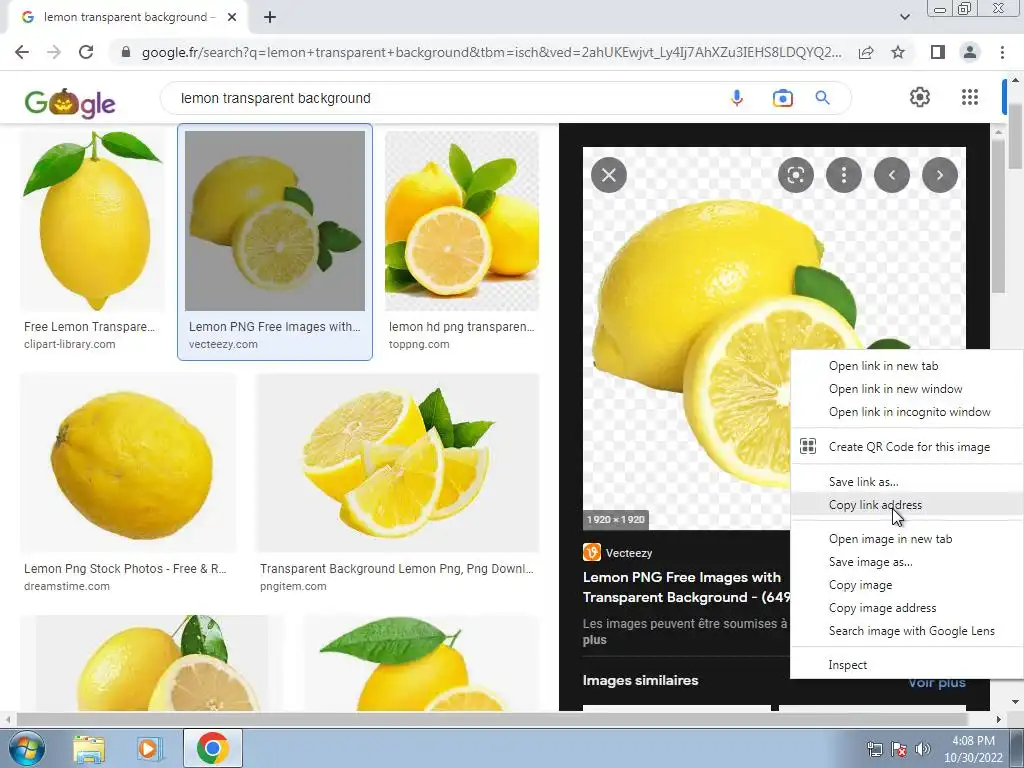Click Transparent Background Lemon Png title
1024x768 pixels.
pos(397,569)
